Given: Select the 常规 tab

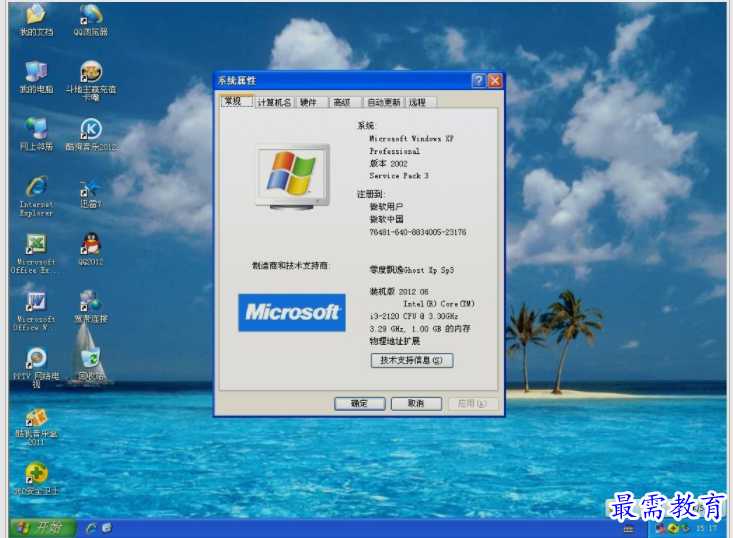Looking at the screenshot, I should 237,101.
